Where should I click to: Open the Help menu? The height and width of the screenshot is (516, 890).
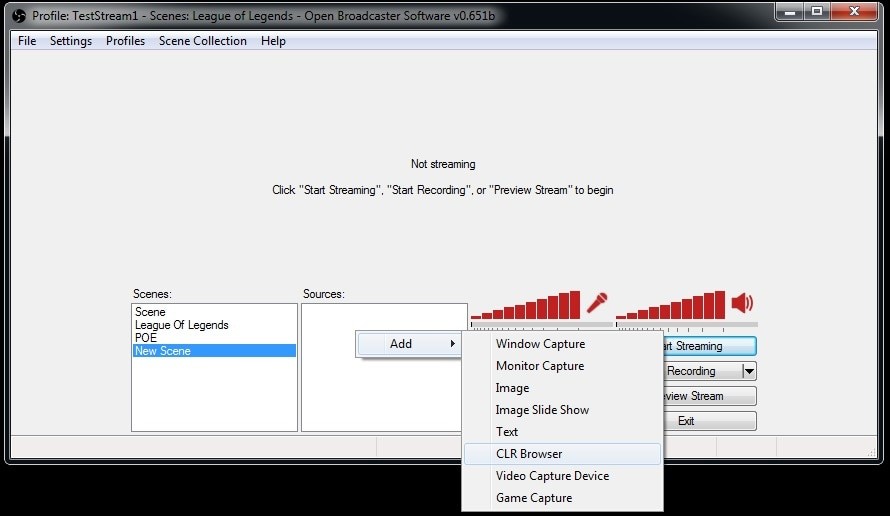click(273, 41)
